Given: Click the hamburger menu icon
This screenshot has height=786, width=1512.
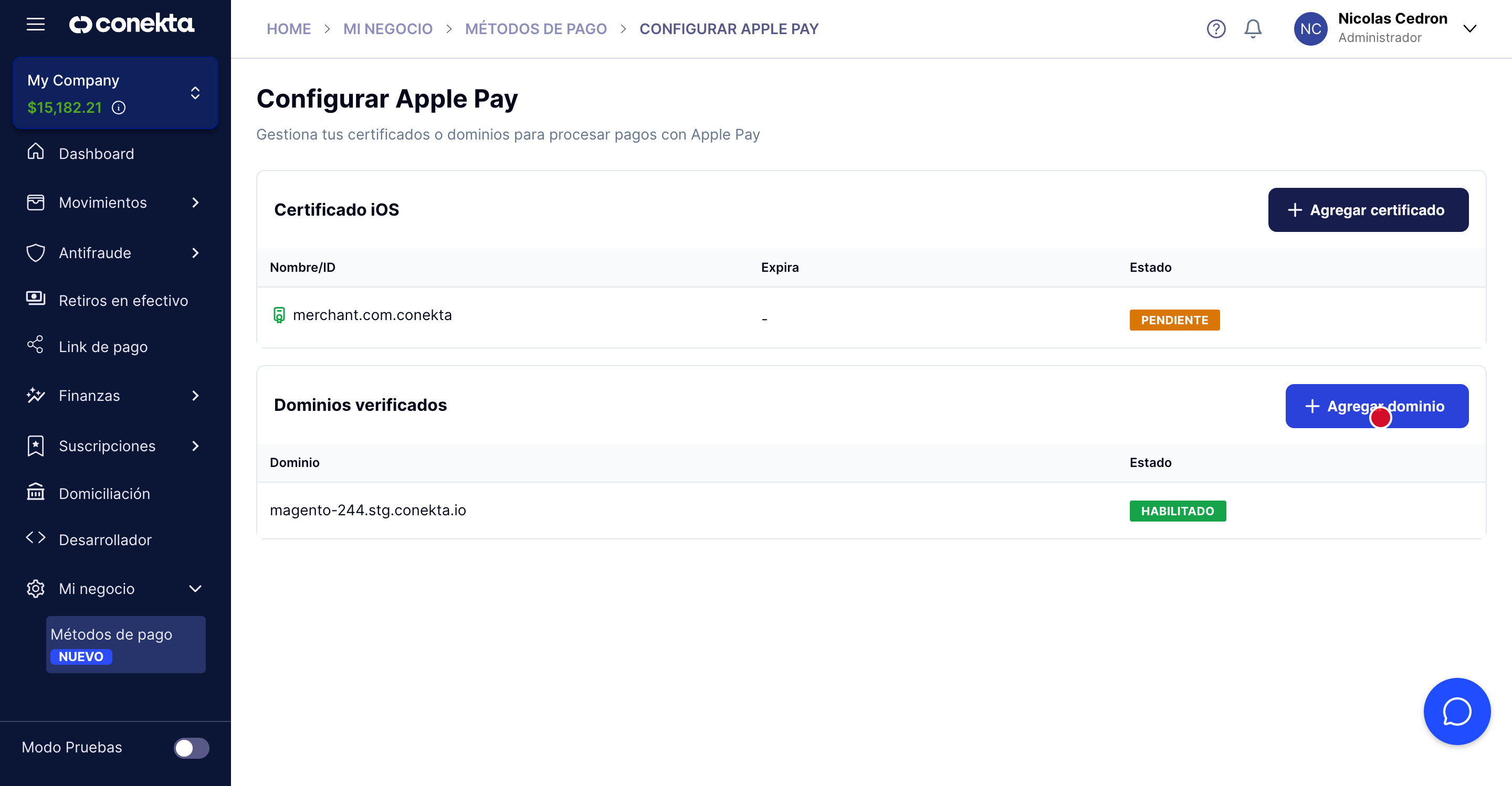Looking at the screenshot, I should pyautogui.click(x=35, y=24).
